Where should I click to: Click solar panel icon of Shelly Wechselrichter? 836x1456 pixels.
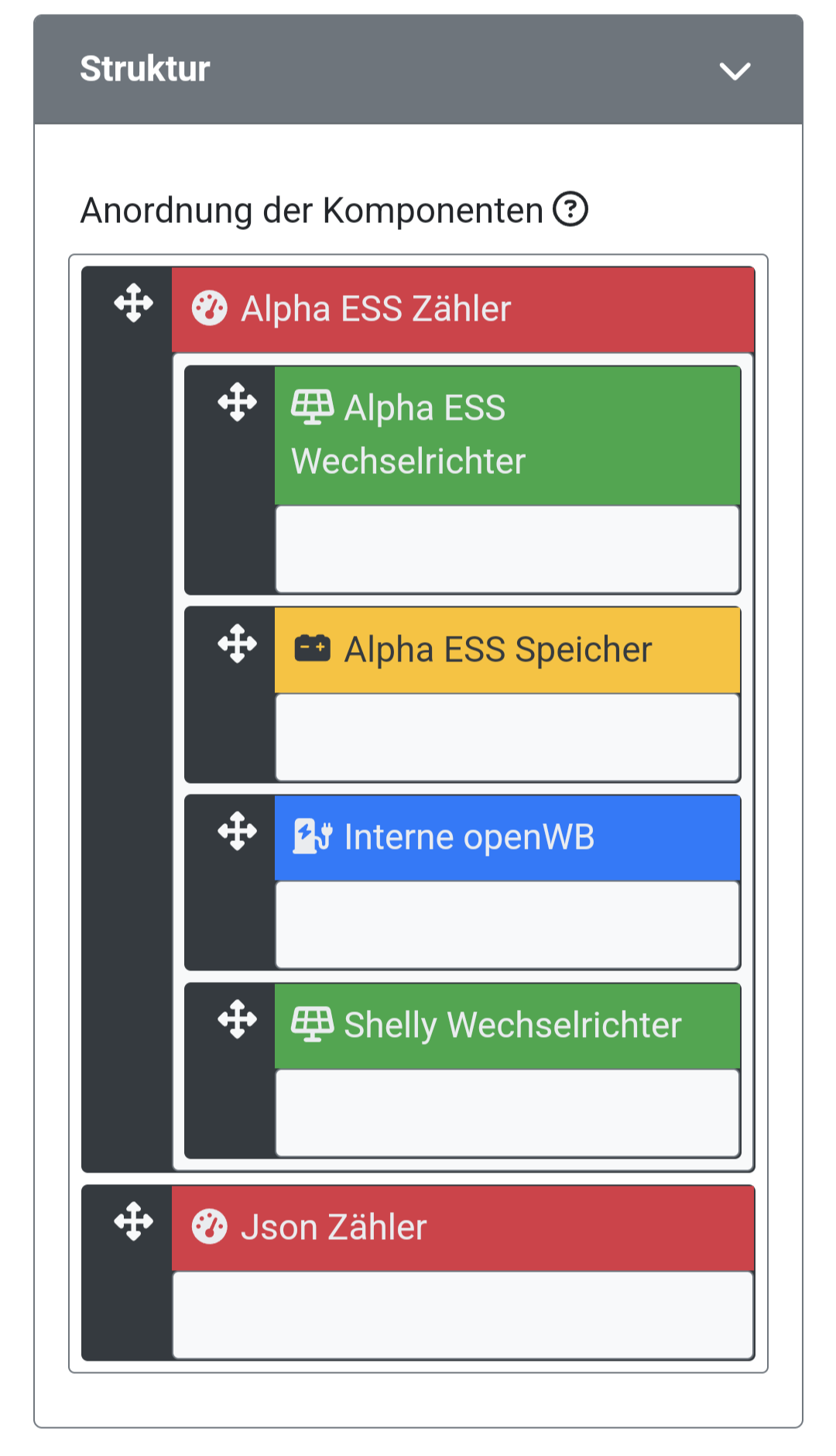[312, 1025]
